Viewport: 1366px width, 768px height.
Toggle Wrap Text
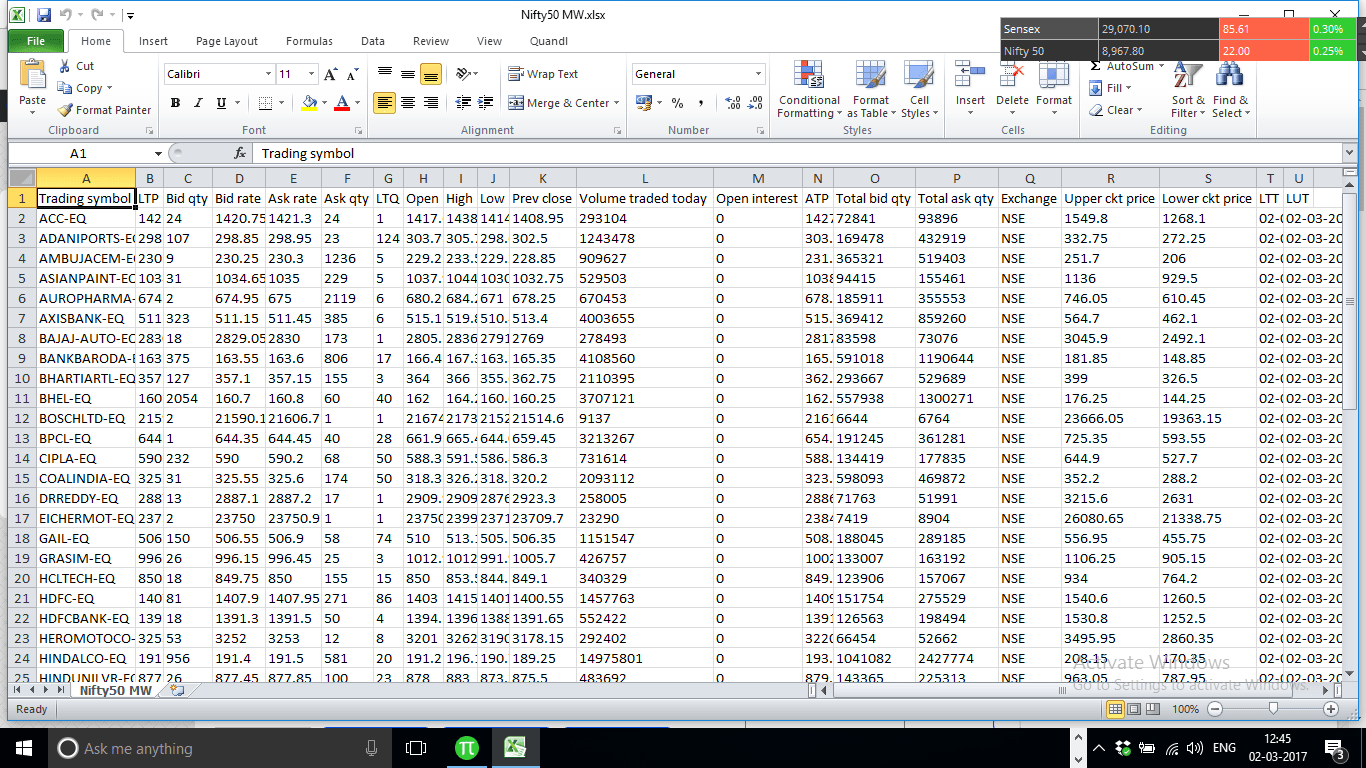[543, 74]
